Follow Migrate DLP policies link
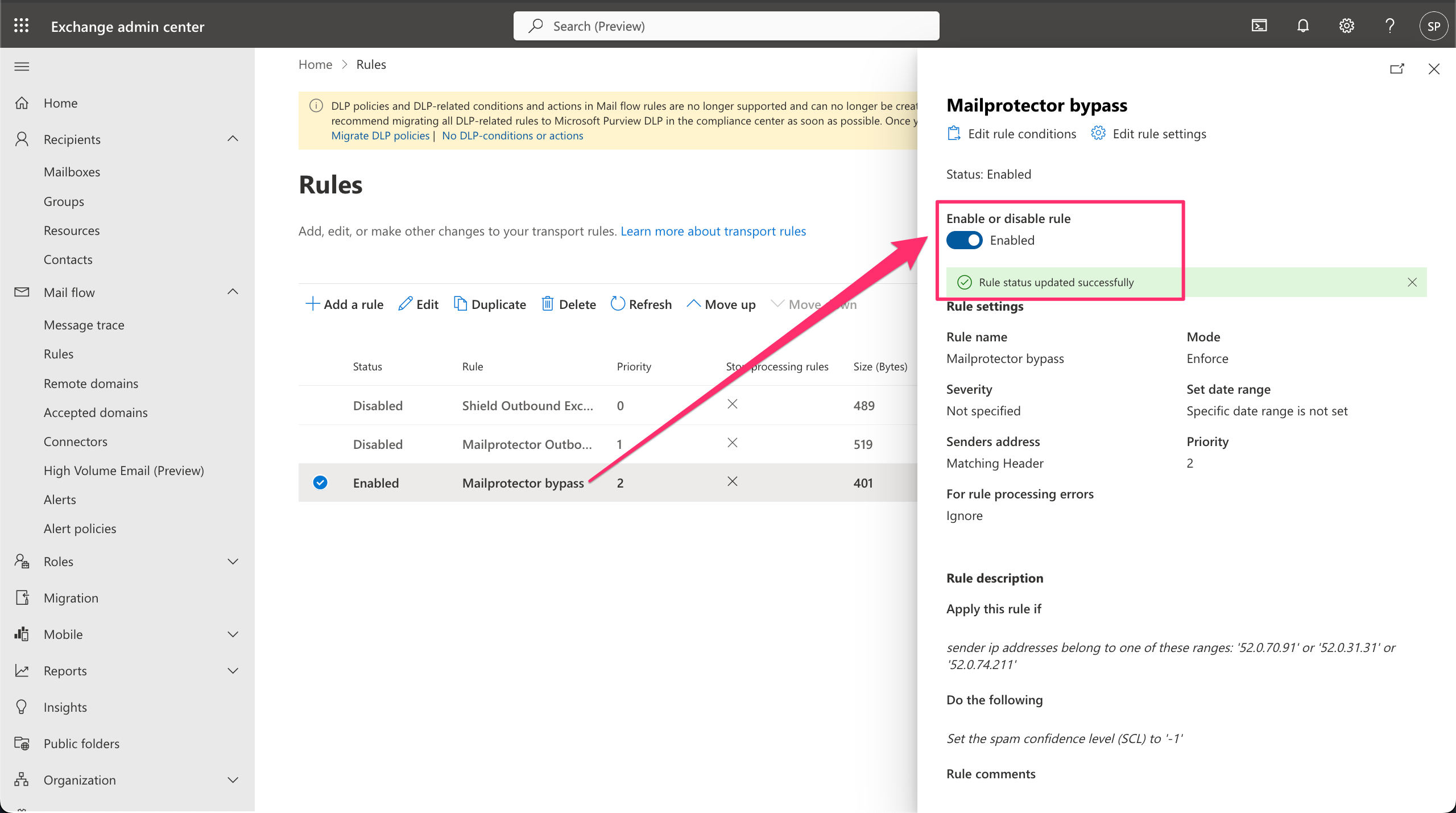The width and height of the screenshot is (1456, 813). coord(380,135)
